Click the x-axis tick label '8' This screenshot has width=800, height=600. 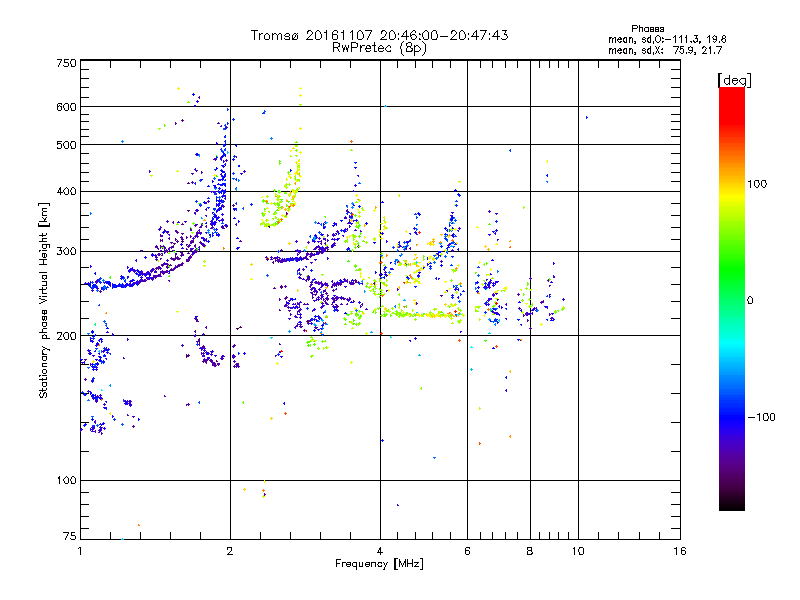pos(530,551)
